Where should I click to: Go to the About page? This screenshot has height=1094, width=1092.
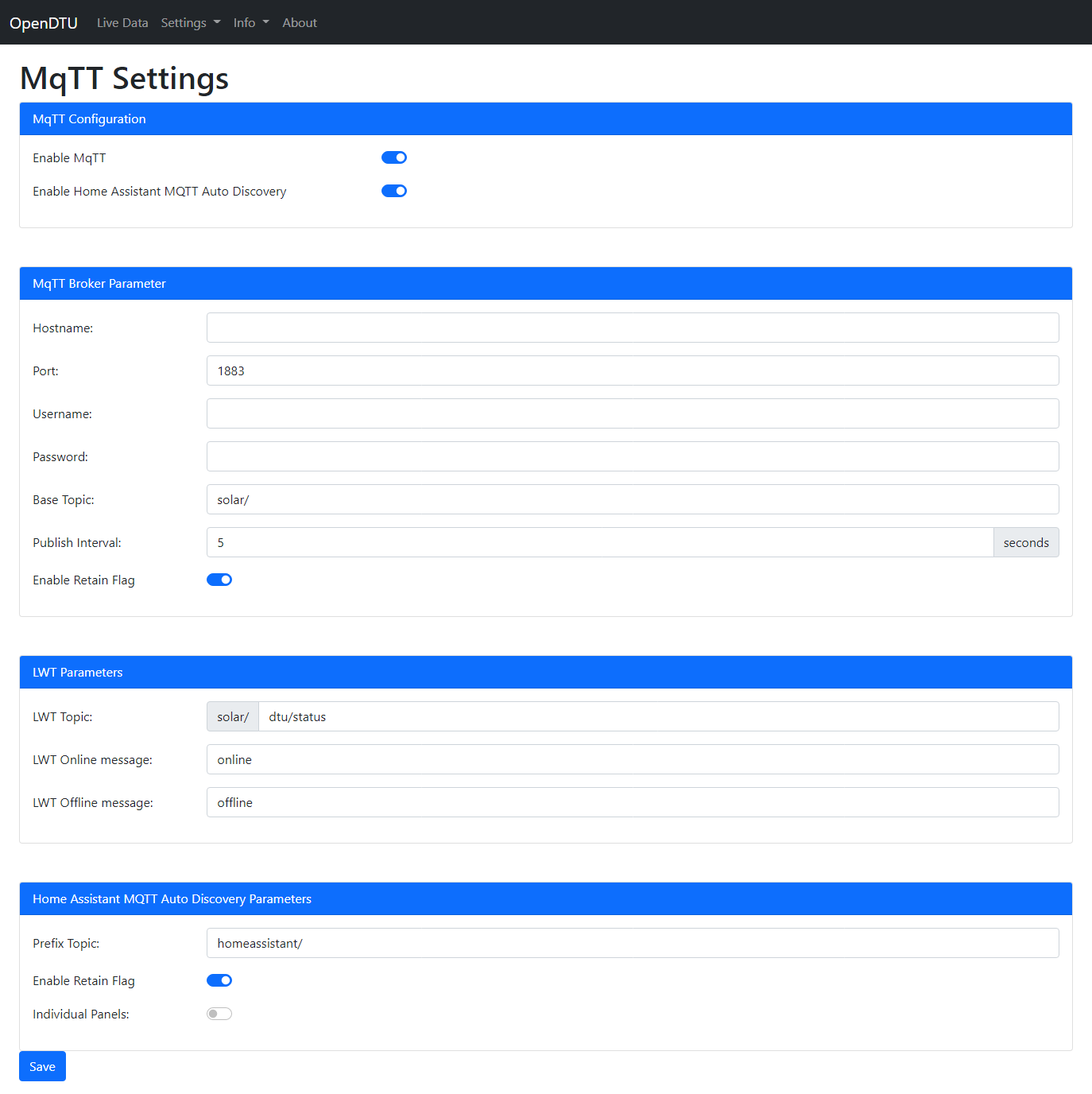[x=299, y=23]
